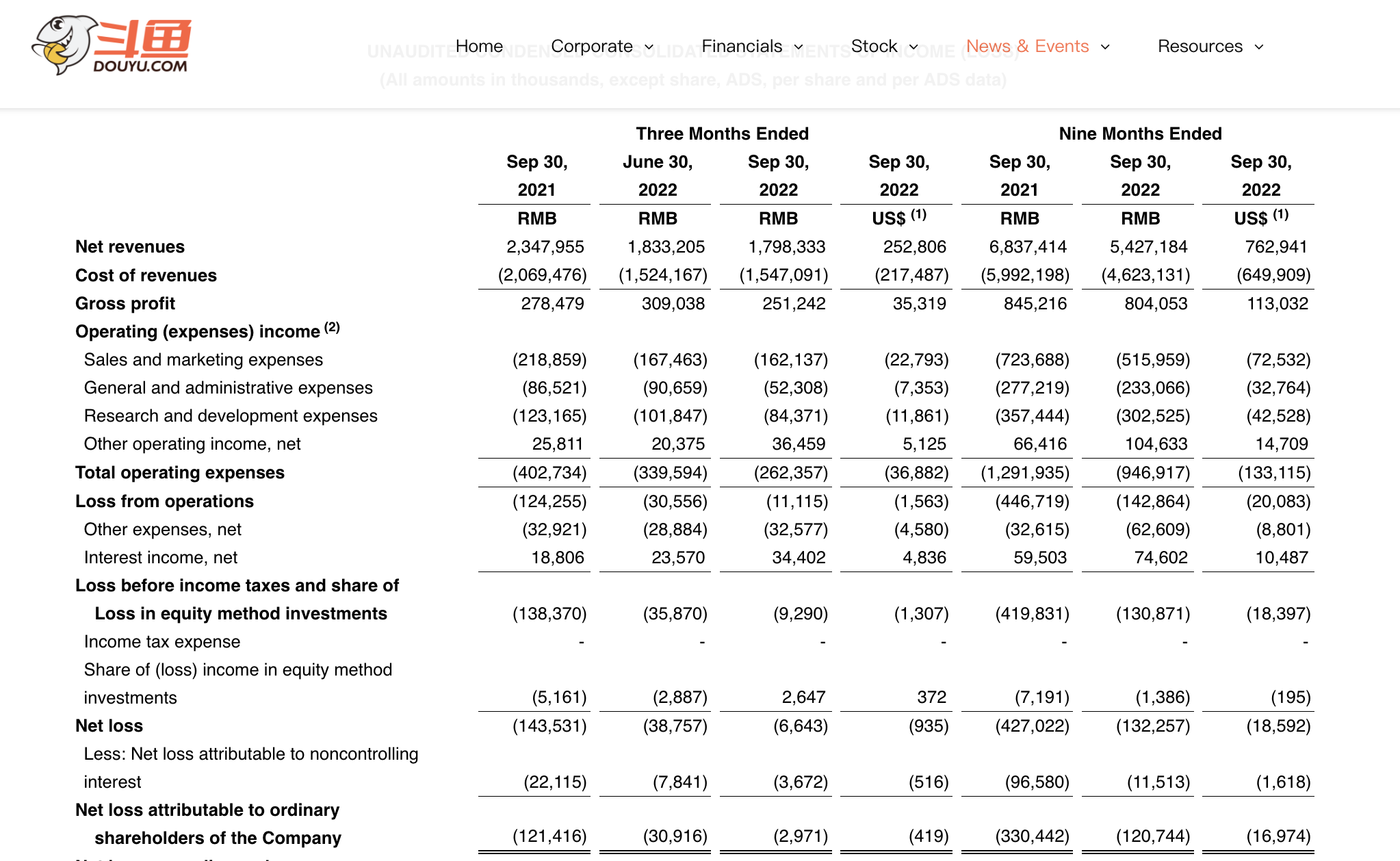The image size is (1400, 861).
Task: Open the Stock menu
Action: pos(874,47)
